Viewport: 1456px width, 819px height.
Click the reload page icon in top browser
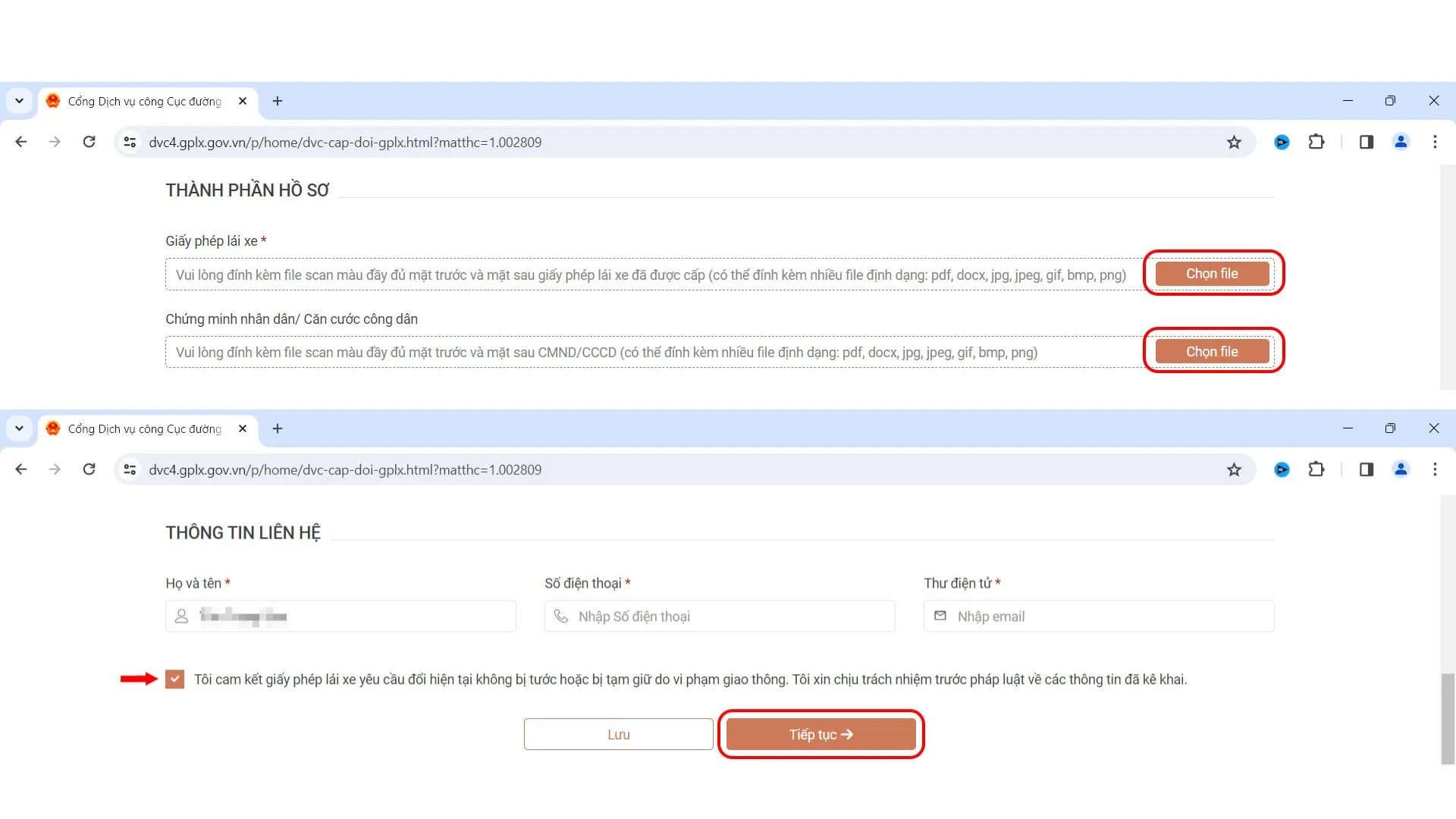click(89, 142)
